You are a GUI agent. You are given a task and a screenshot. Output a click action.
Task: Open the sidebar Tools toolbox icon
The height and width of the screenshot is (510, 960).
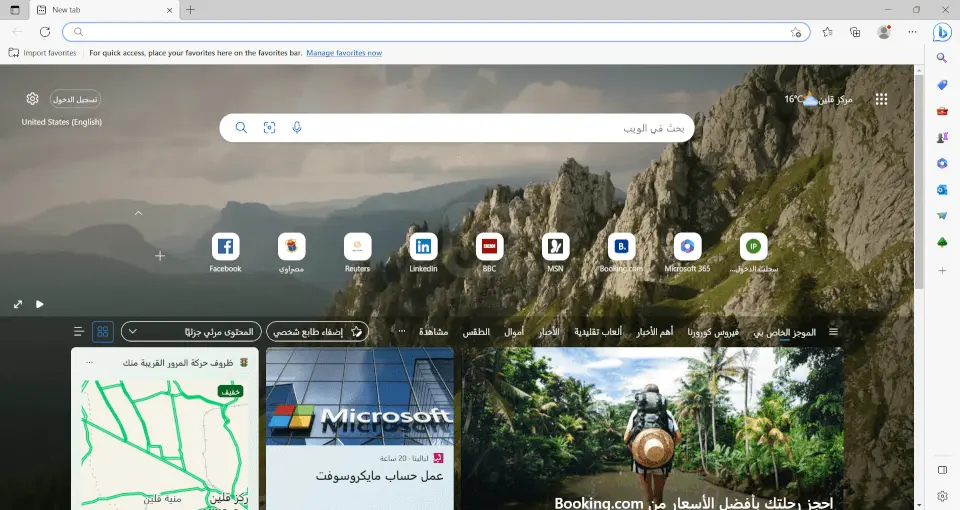point(942,111)
